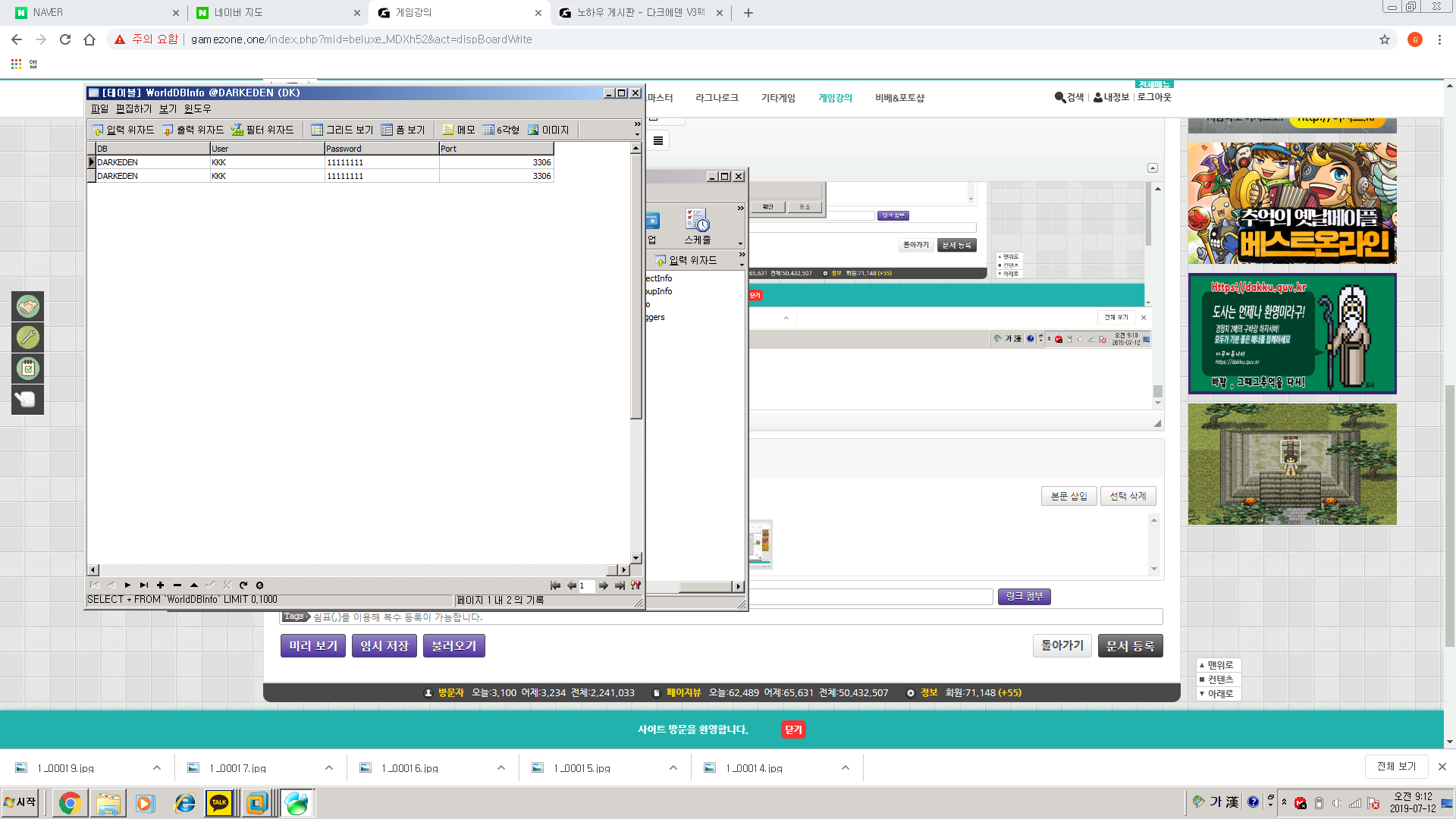Viewport: 1456px width, 819px height.
Task: Delete record with minus icon
Action: coord(177,585)
